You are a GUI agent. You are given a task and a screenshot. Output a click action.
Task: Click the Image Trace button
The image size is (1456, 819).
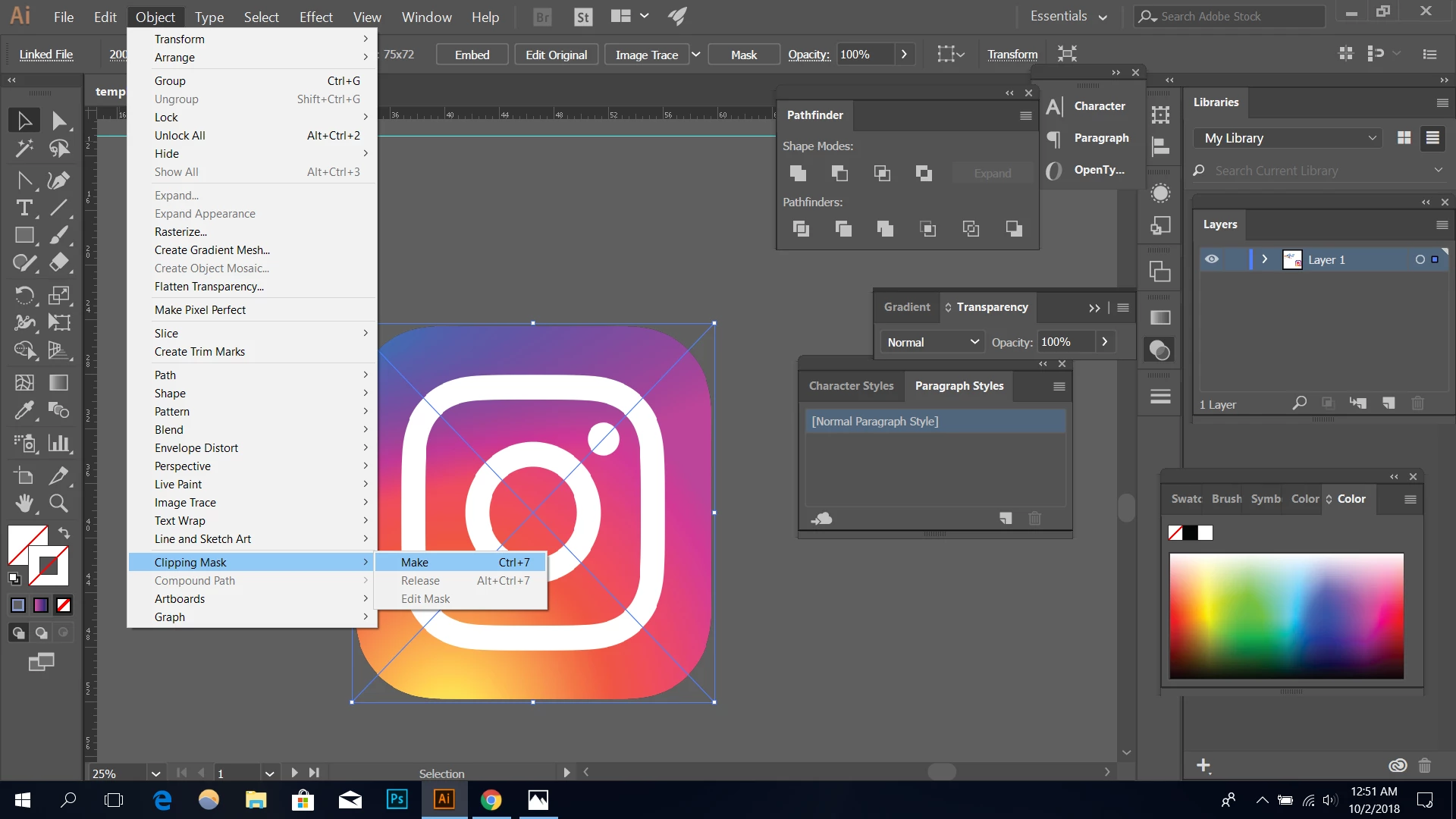[x=646, y=55]
